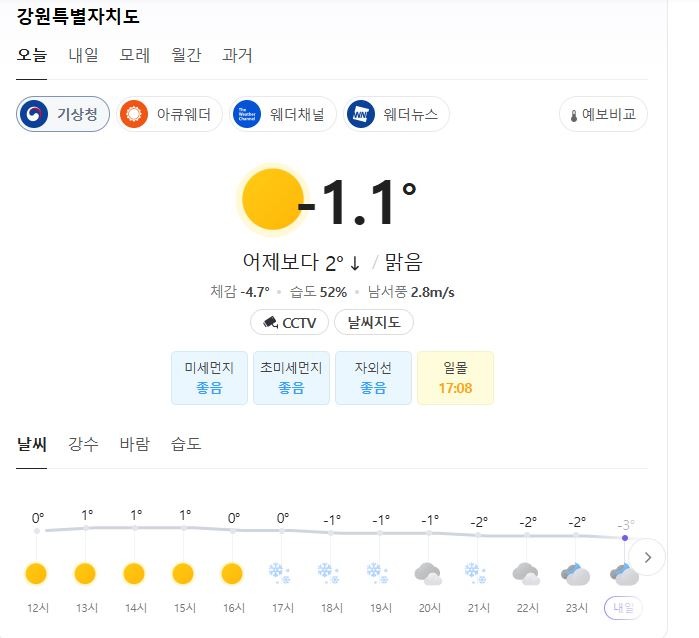Choose 웨더채널 as forecast source
Image resolution: width=699 pixels, height=638 pixels.
tap(283, 114)
